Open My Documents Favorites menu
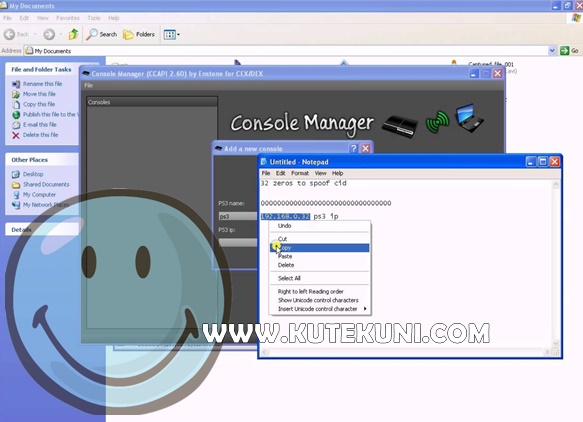The image size is (583, 422). coord(68,18)
